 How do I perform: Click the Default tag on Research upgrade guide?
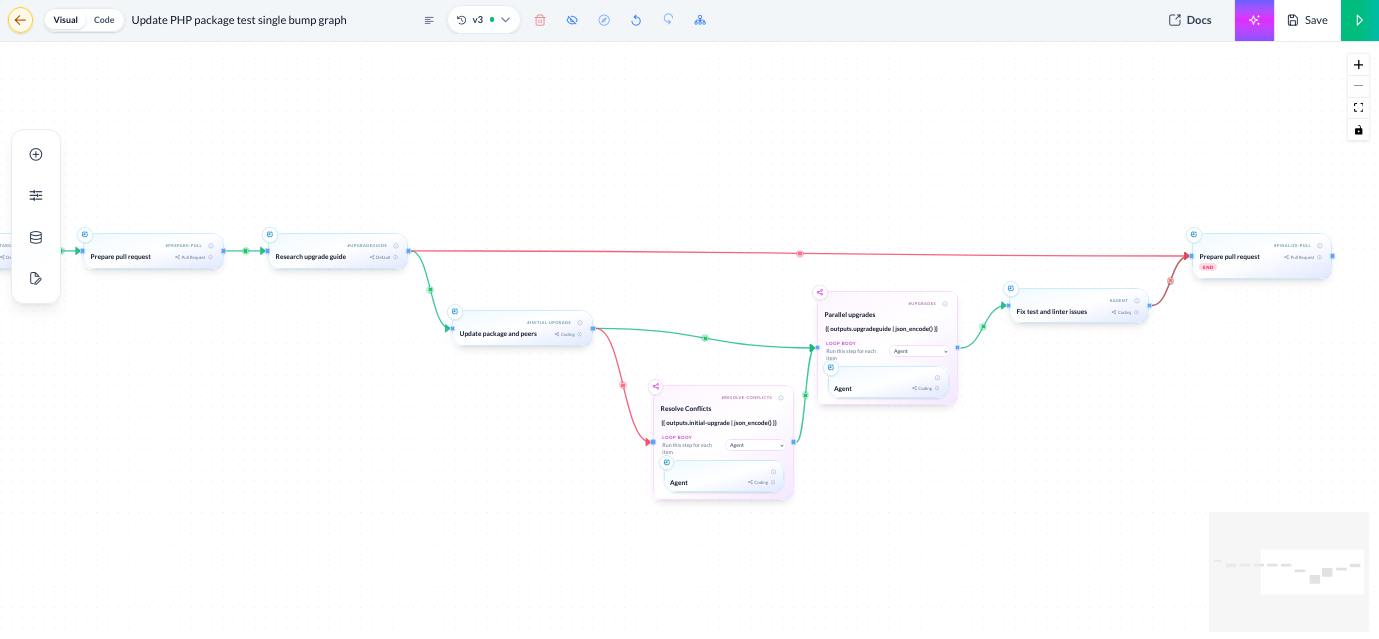[380, 257]
